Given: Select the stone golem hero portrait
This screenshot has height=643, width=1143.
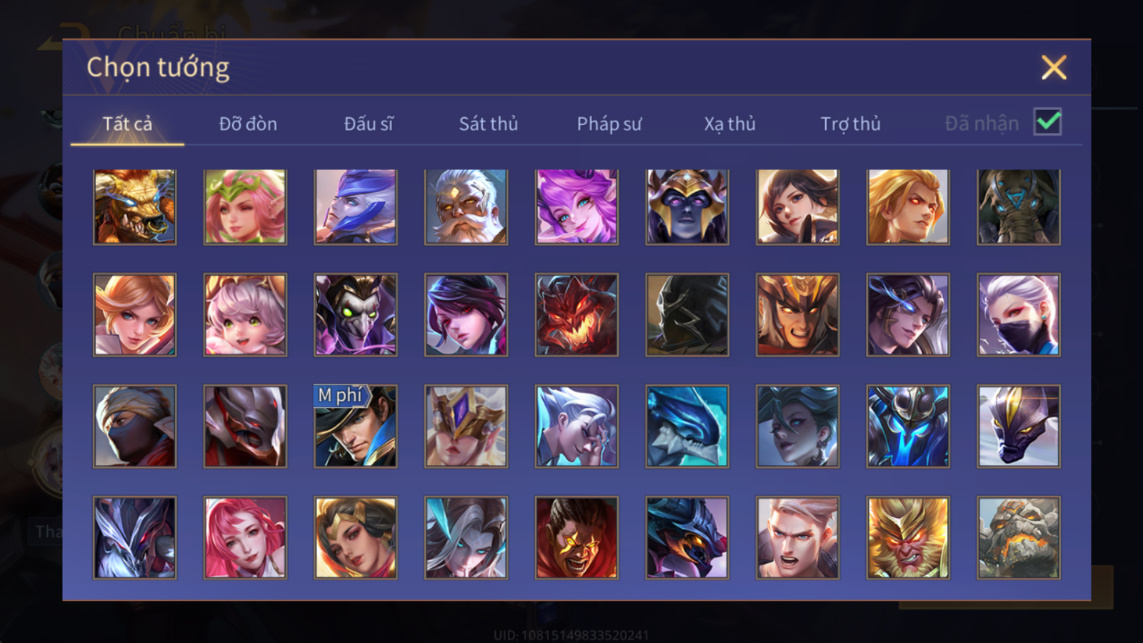Looking at the screenshot, I should click(1018, 537).
